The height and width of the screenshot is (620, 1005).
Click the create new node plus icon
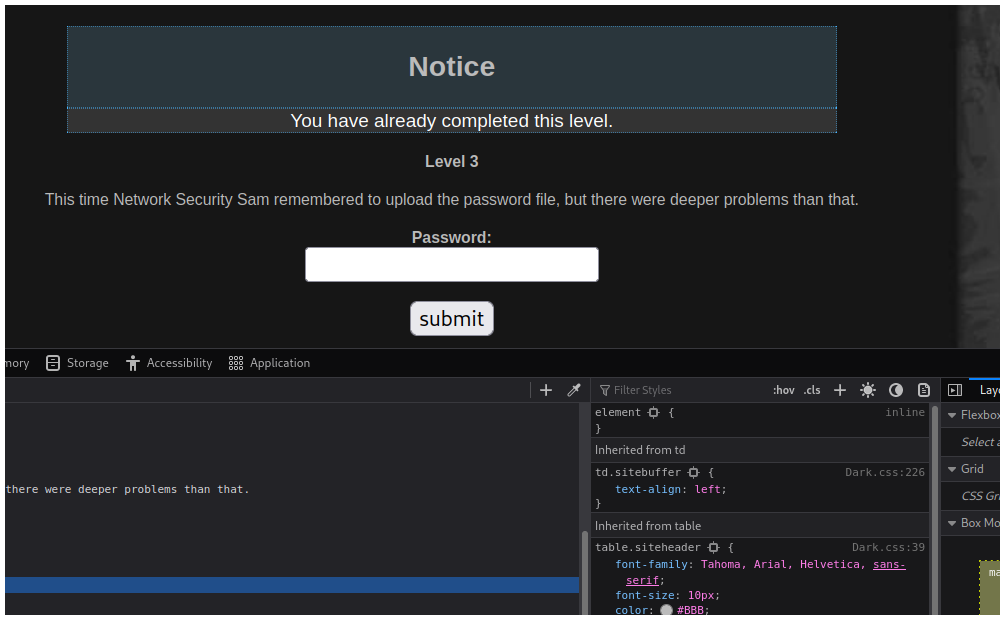(x=546, y=390)
